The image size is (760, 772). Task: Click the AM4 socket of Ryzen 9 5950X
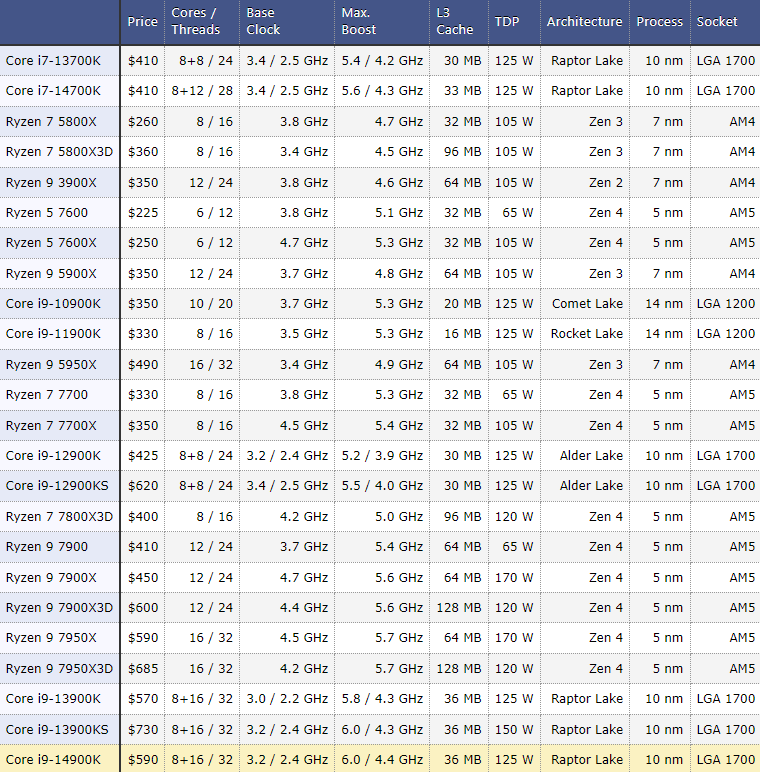[742, 365]
